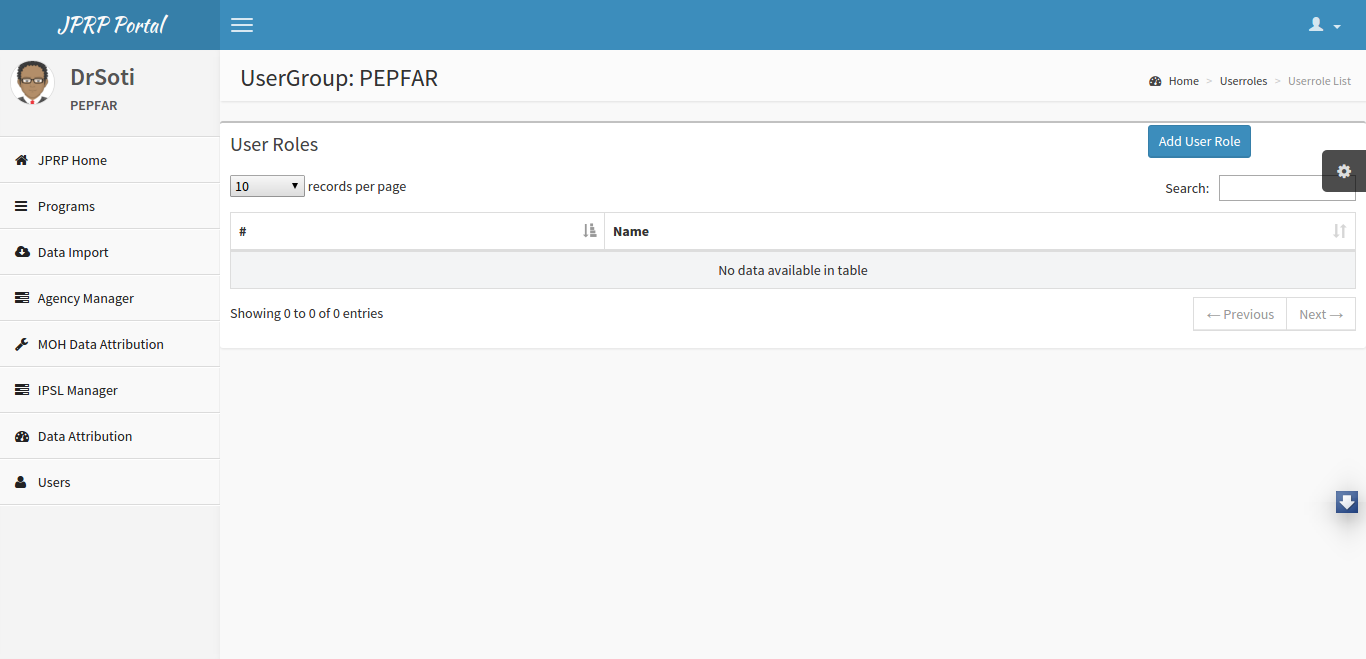This screenshot has width=1366, height=659.
Task: Click the DrSoti avatar picture
Action: click(x=32, y=83)
